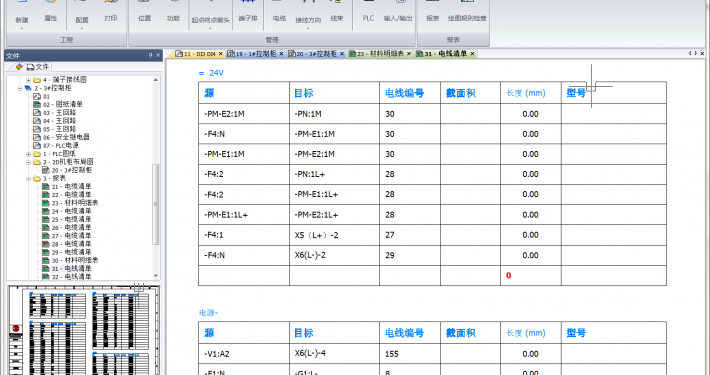Screen dimensions: 710x375
Task: Click the 07 - PLC电源 page icon
Action: pyautogui.click(x=37, y=145)
